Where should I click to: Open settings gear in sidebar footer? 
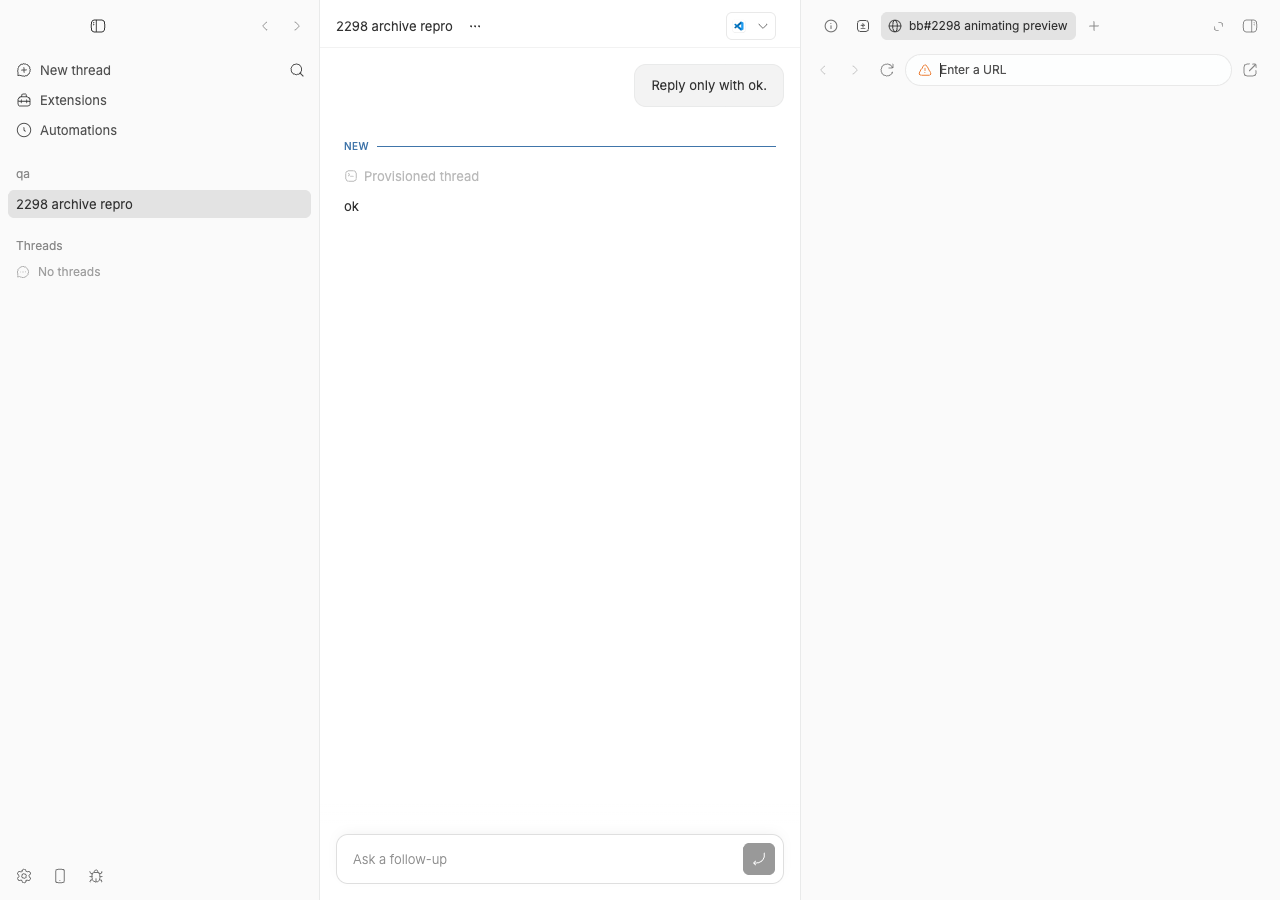24,876
